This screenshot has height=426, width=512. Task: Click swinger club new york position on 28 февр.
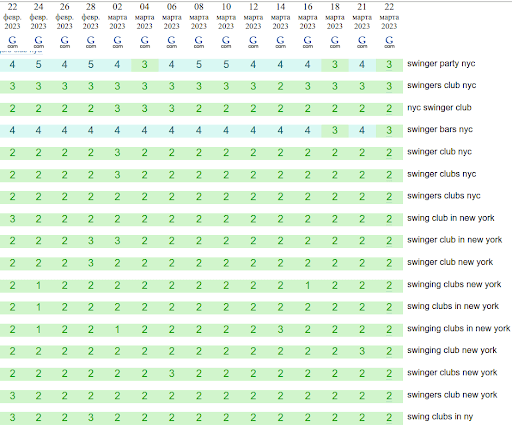91,263
